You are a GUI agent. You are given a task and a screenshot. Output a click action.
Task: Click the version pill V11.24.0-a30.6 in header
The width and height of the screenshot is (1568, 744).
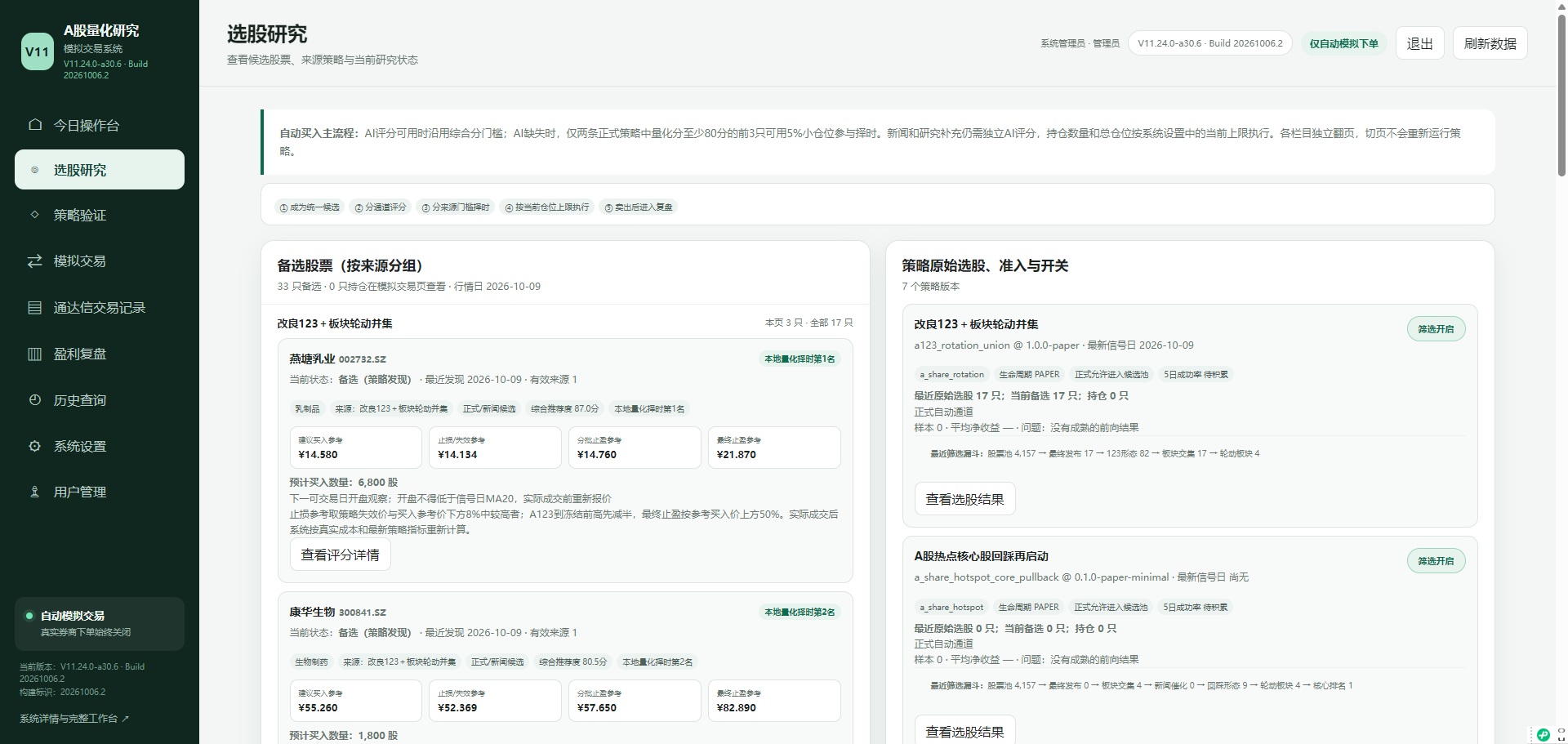click(1209, 43)
